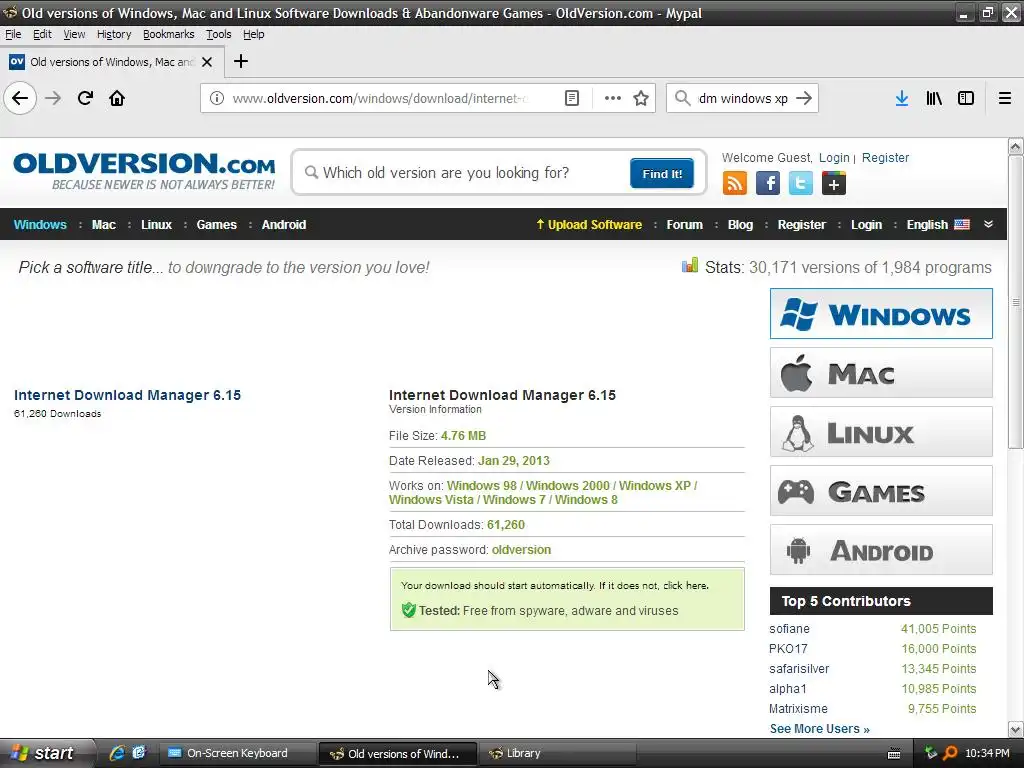Screen dimensions: 1024x768
Task: Open the Login link beside Welcome Guest
Action: coord(834,157)
